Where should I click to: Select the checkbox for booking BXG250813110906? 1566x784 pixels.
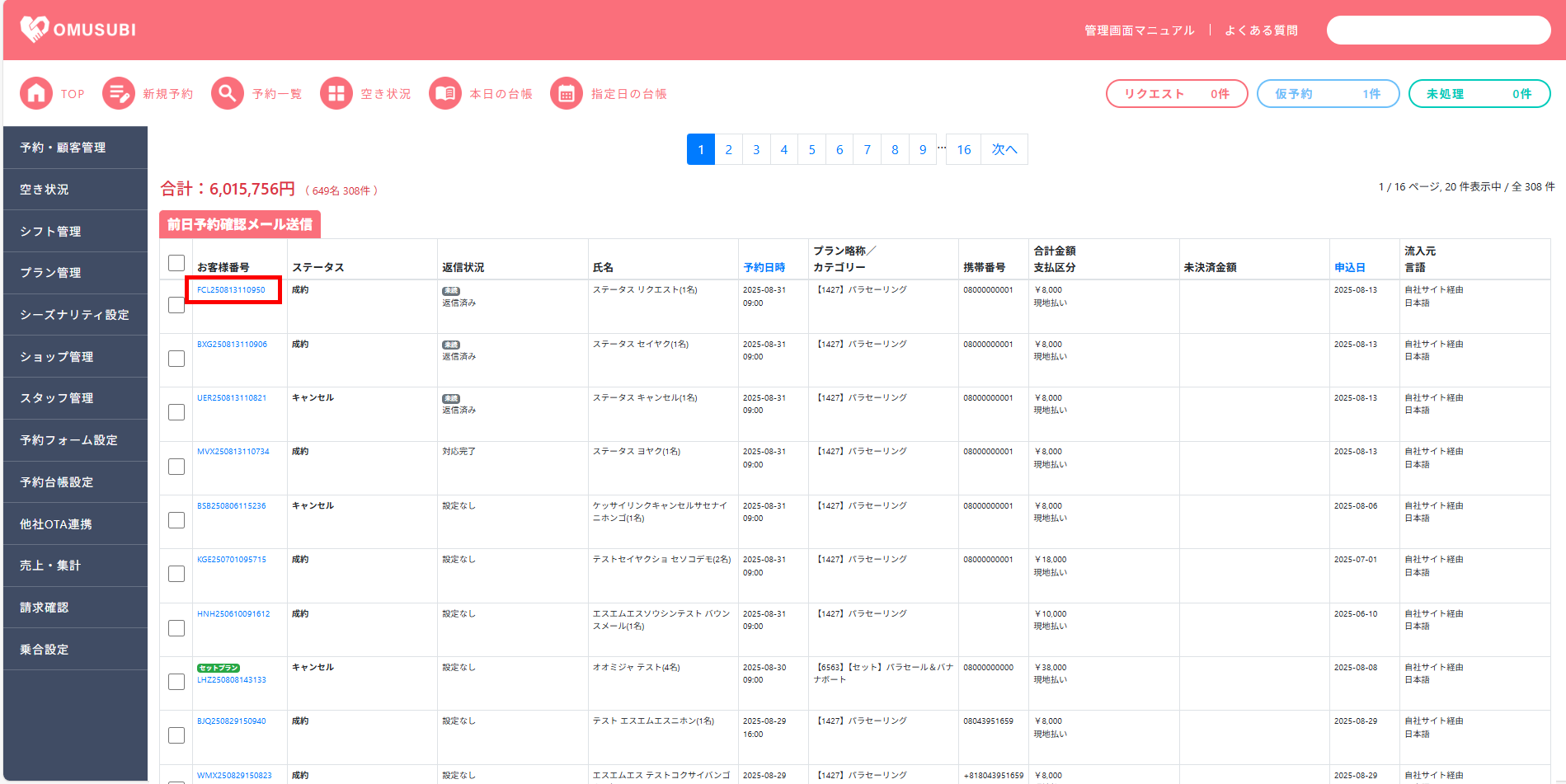tap(176, 359)
